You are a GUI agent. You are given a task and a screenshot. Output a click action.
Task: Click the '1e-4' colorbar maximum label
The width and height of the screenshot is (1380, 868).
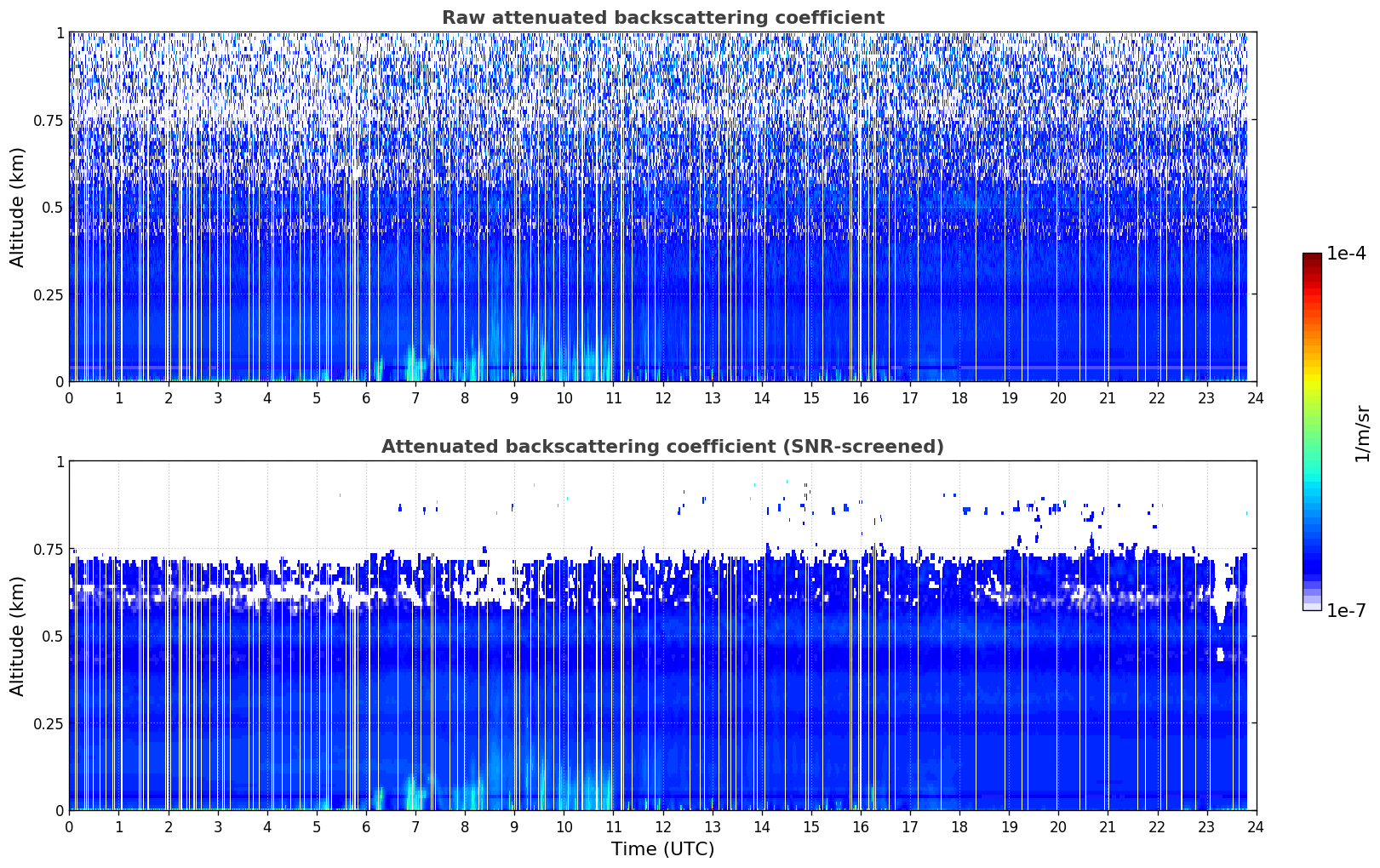point(1346,254)
